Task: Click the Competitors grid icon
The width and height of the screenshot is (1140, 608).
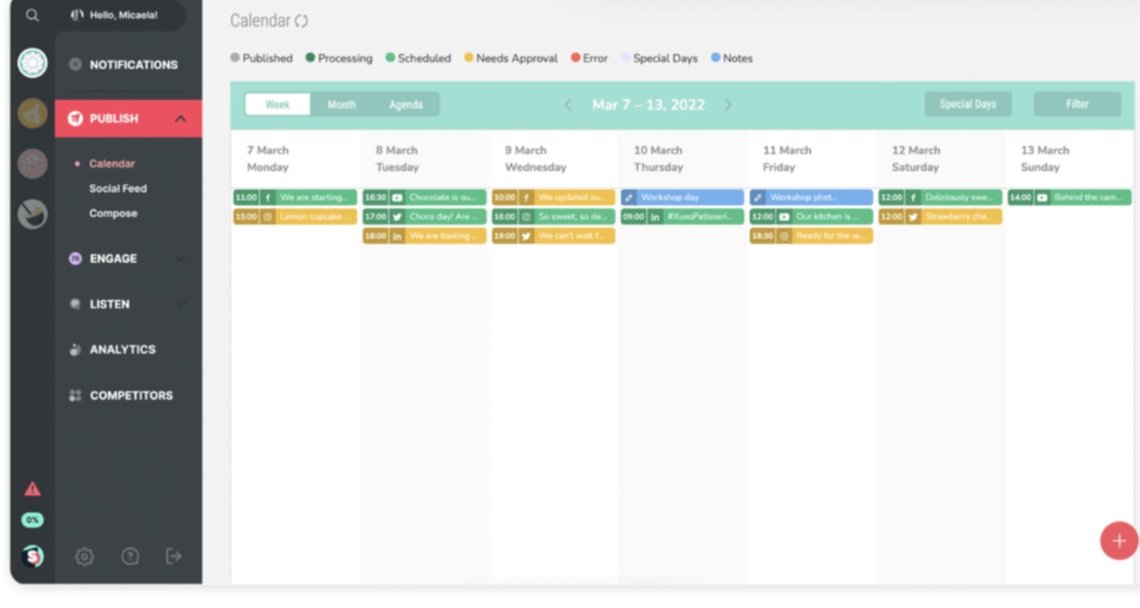Action: pyautogui.click(x=75, y=396)
